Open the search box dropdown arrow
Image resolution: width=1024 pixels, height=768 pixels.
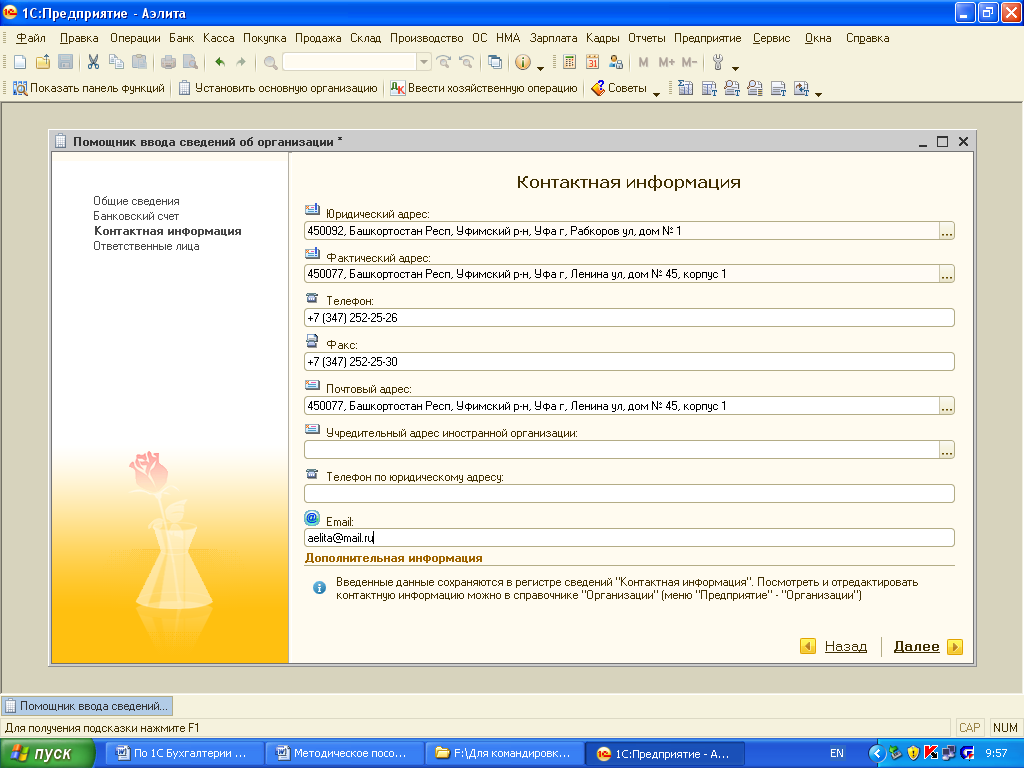tap(424, 62)
